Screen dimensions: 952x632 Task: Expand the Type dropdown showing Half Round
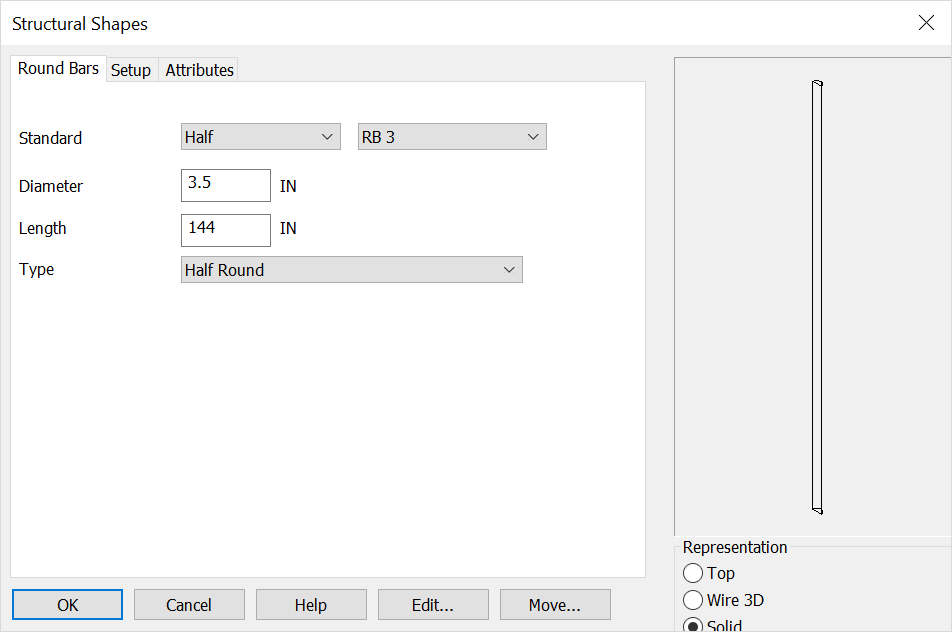[351, 269]
